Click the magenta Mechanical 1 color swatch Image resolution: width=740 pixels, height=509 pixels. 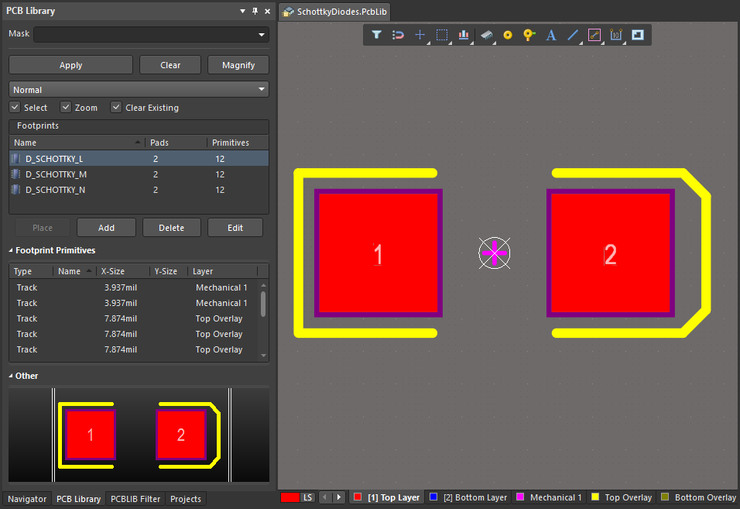tap(520, 497)
